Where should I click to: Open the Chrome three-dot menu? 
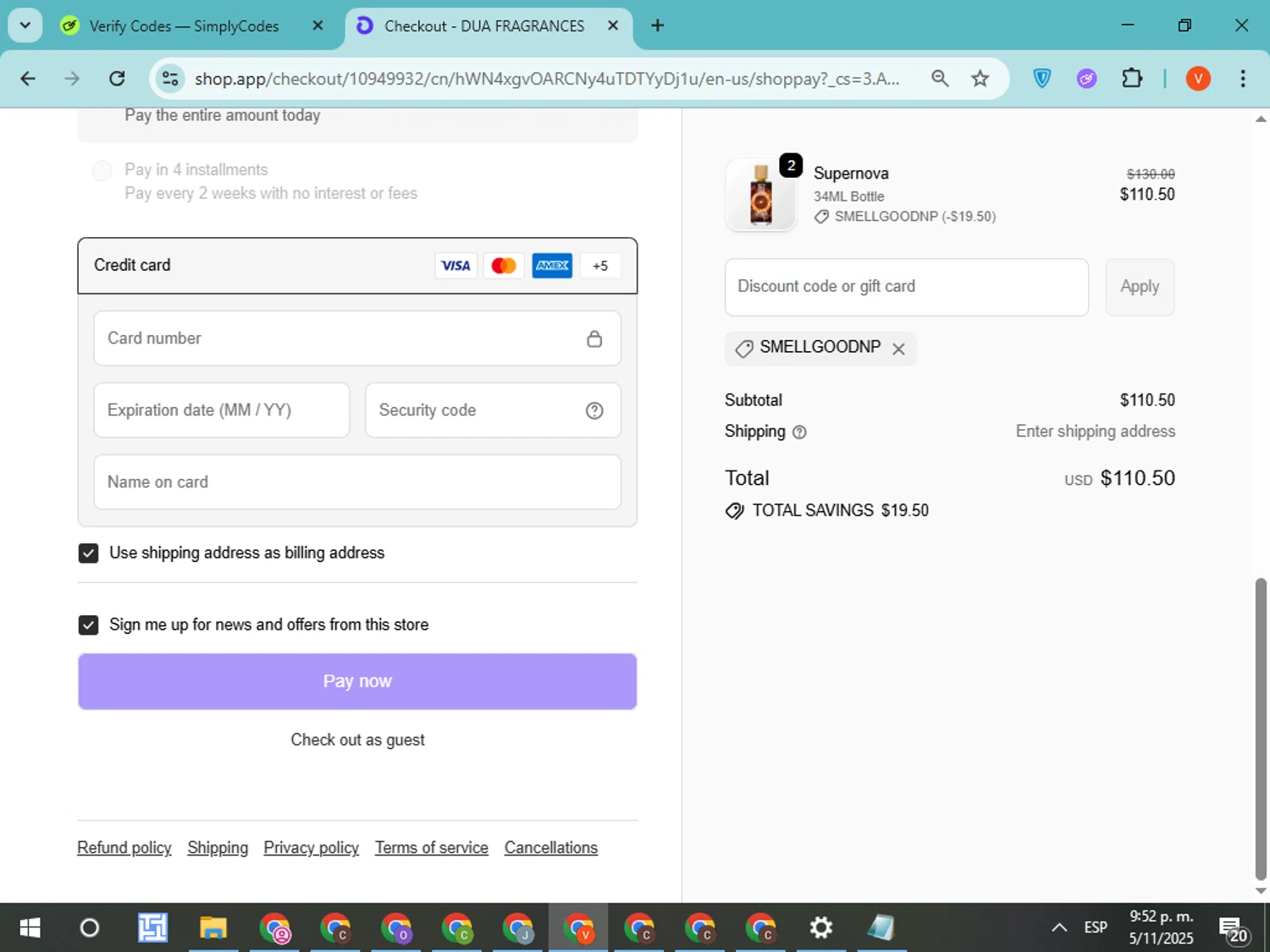click(1243, 79)
